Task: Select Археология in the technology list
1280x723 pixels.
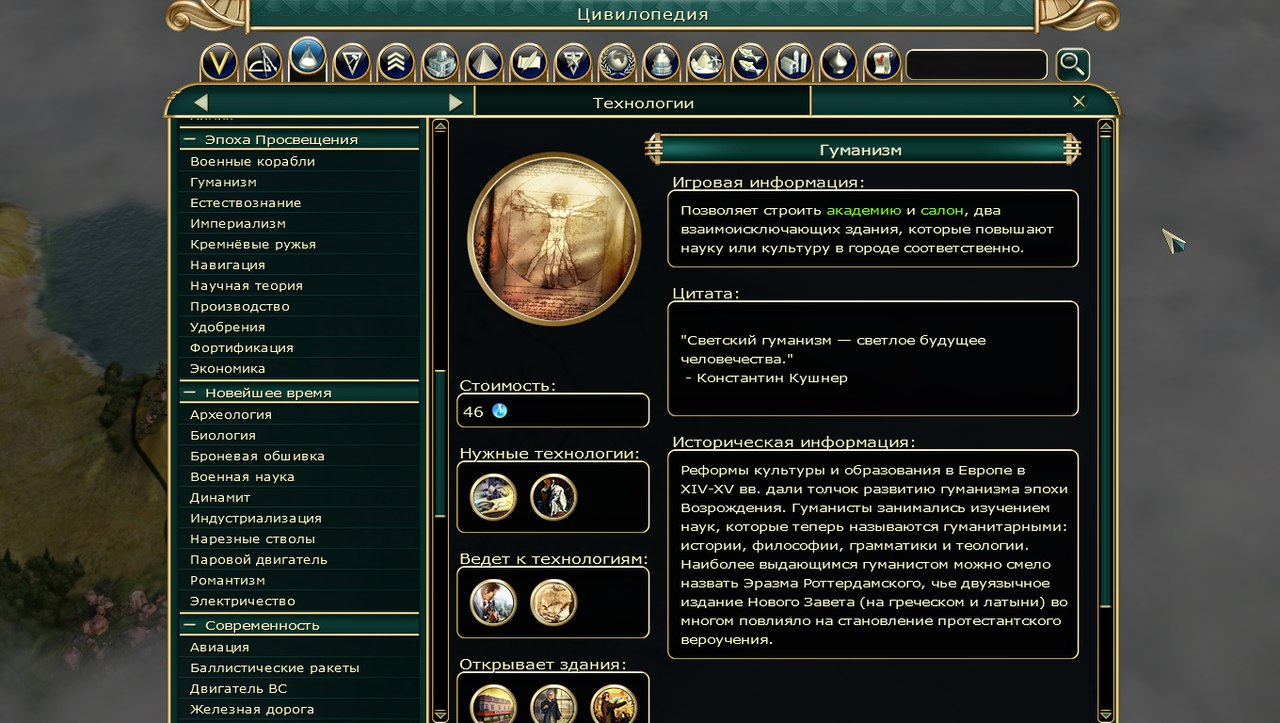Action: (x=231, y=414)
